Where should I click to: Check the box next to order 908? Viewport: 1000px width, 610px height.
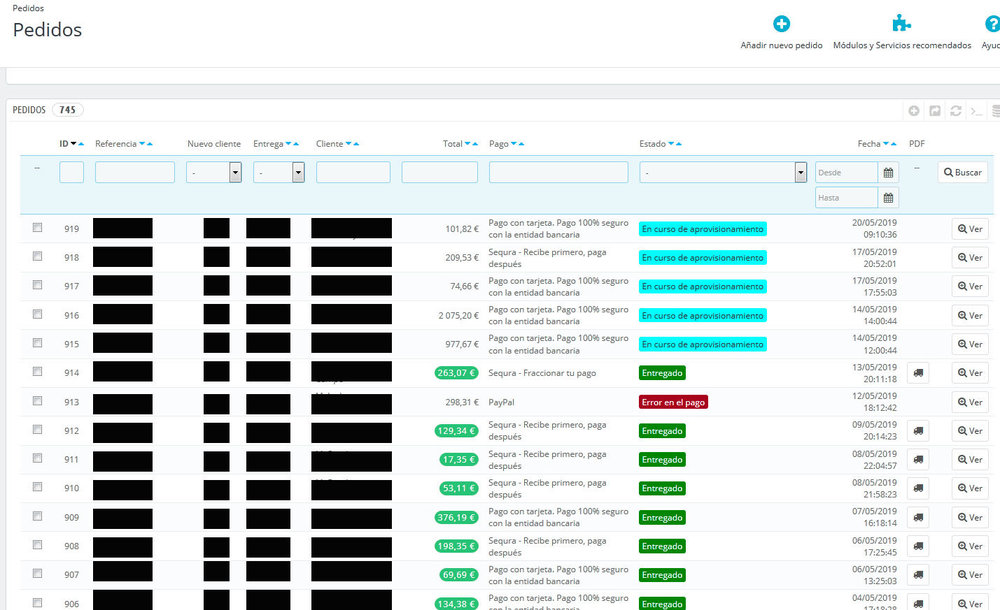click(37, 545)
